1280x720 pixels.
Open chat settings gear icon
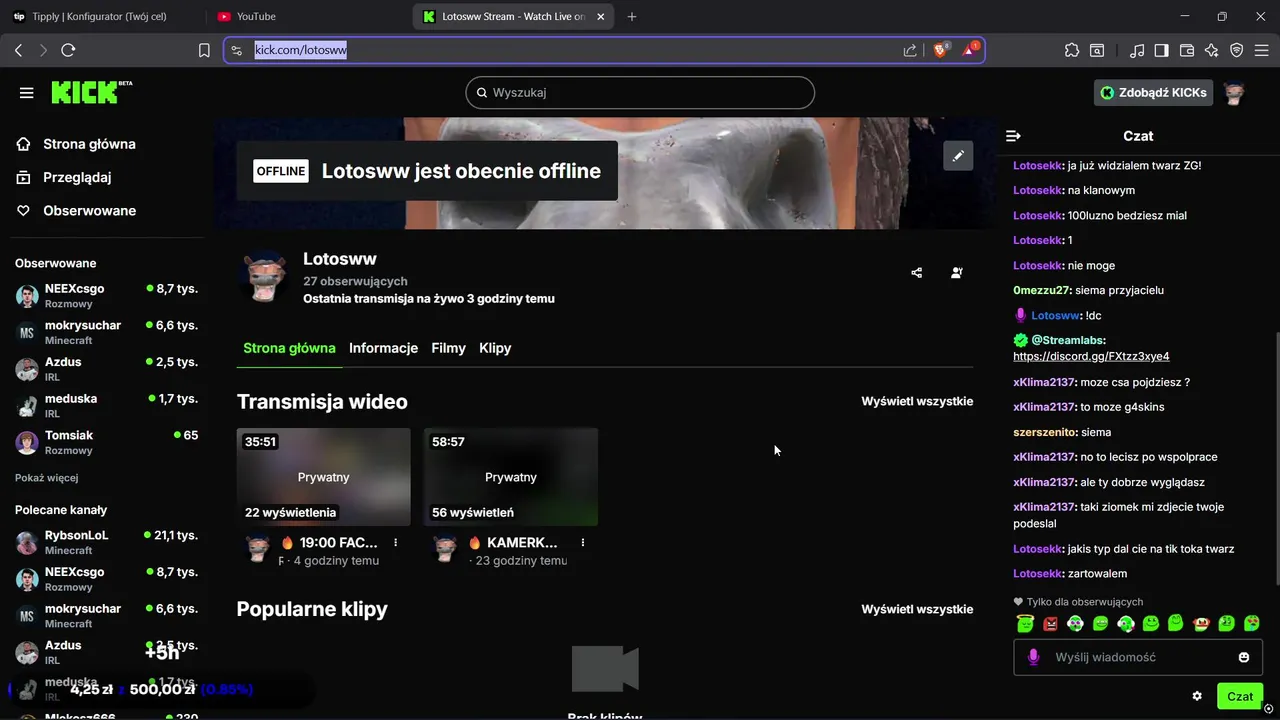coord(1197,696)
